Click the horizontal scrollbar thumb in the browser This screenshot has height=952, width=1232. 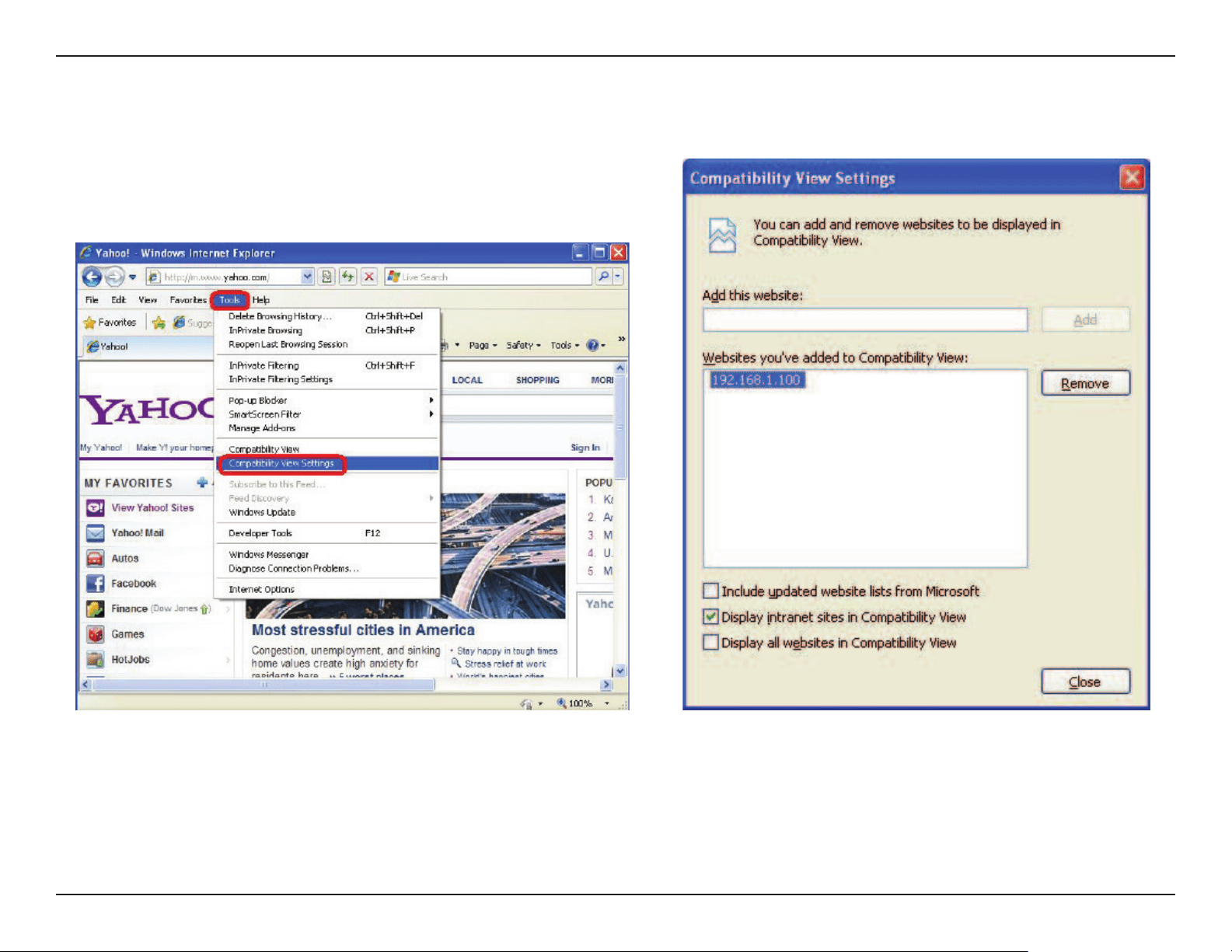point(265,685)
